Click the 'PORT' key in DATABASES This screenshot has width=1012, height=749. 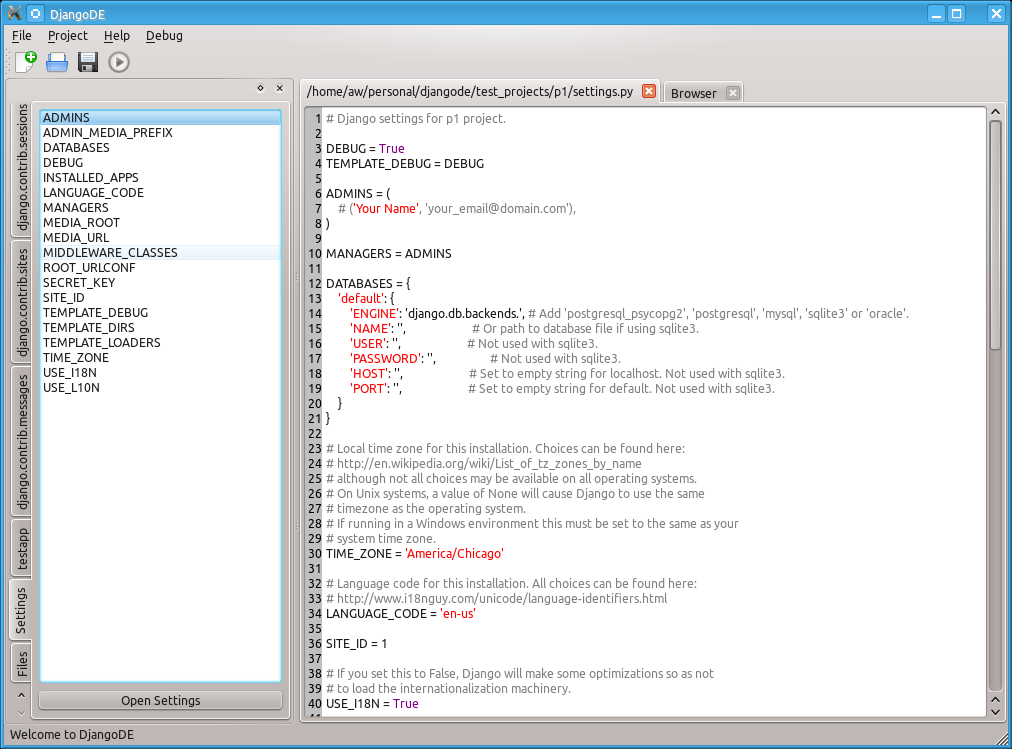point(370,388)
